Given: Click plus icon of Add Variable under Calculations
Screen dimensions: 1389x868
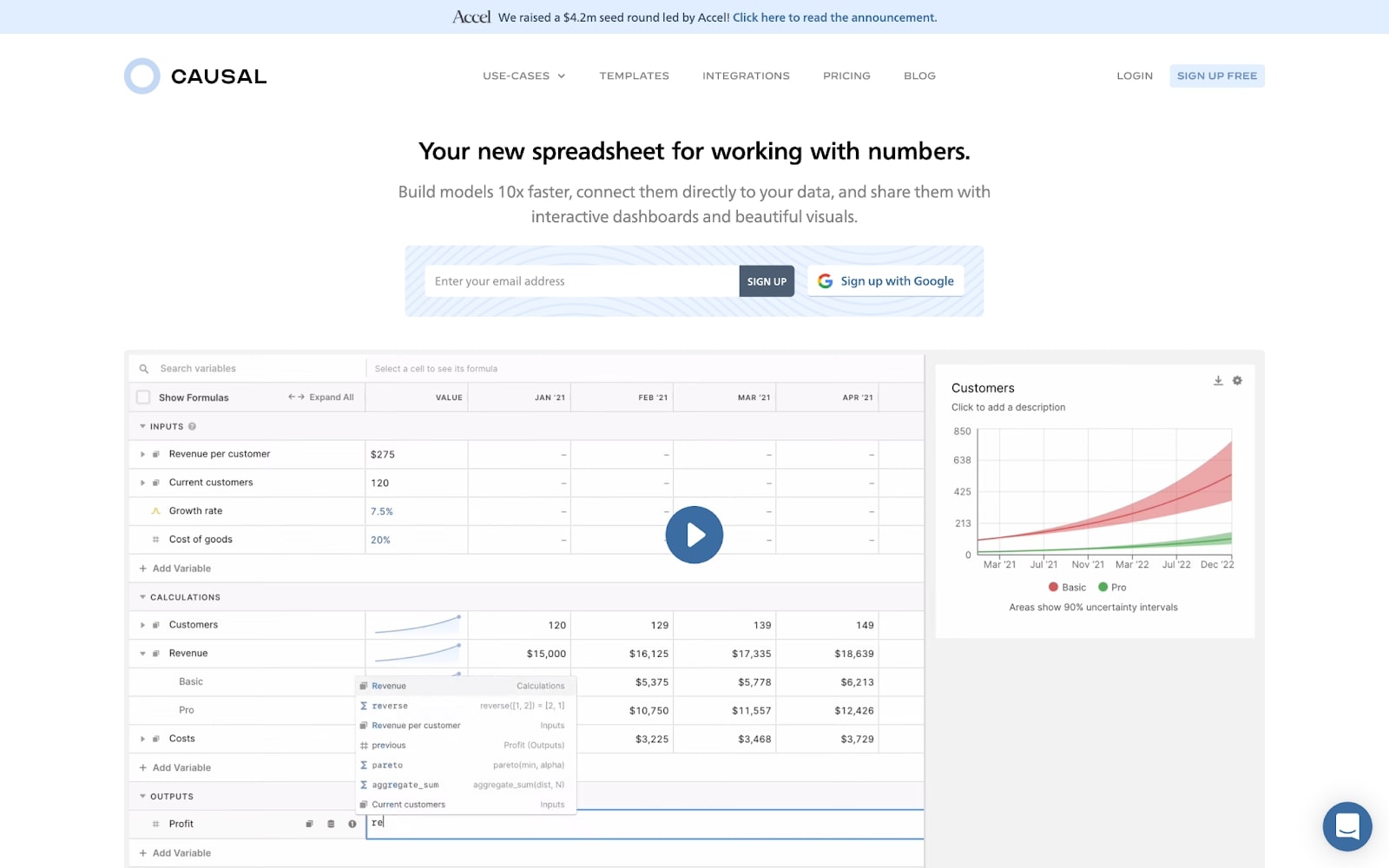Looking at the screenshot, I should (143, 767).
